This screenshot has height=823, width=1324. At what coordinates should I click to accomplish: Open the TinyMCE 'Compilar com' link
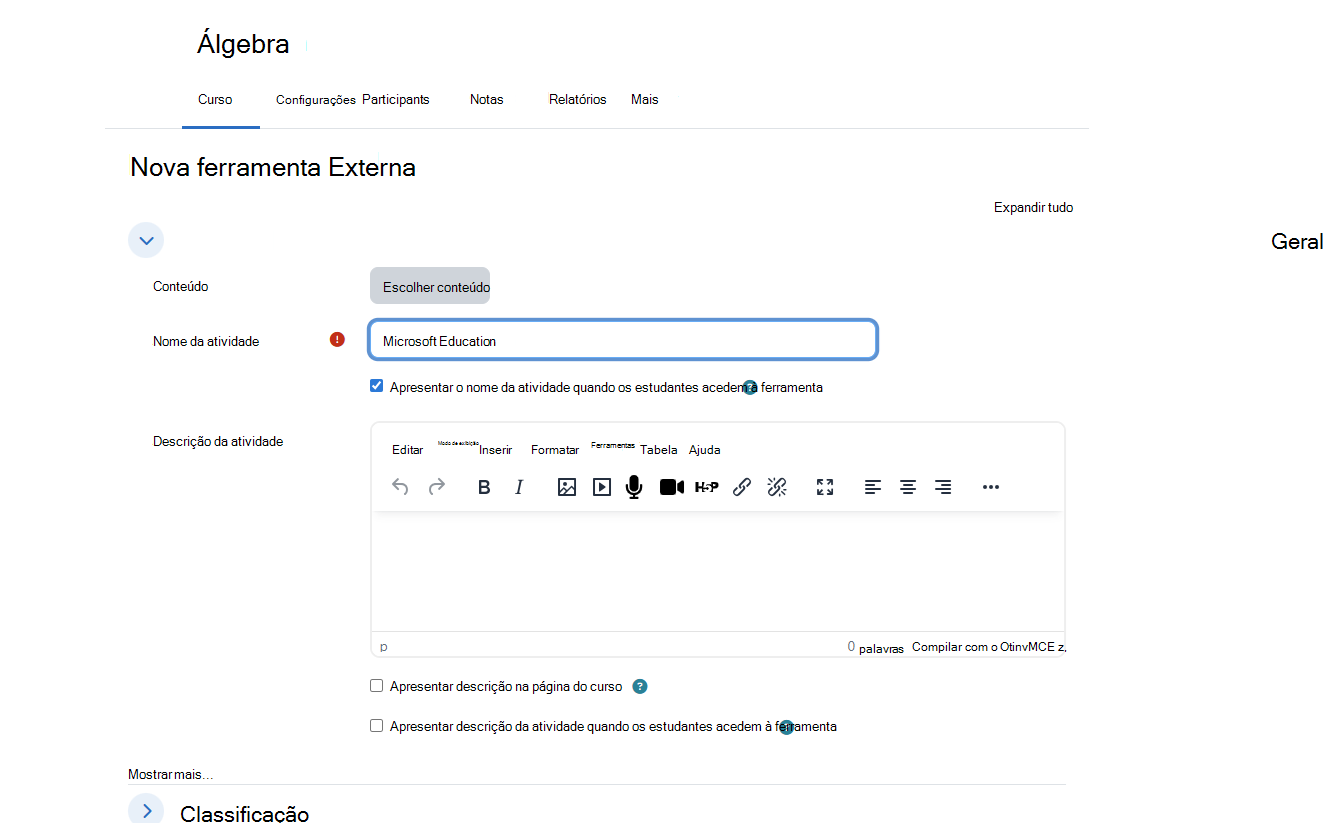point(988,647)
